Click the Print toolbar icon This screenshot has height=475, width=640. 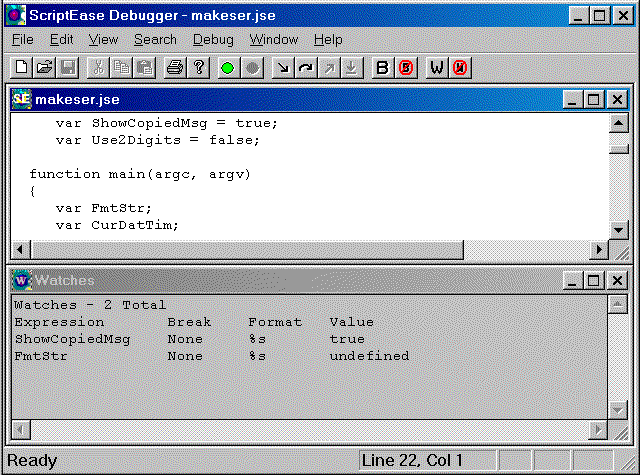pos(175,67)
